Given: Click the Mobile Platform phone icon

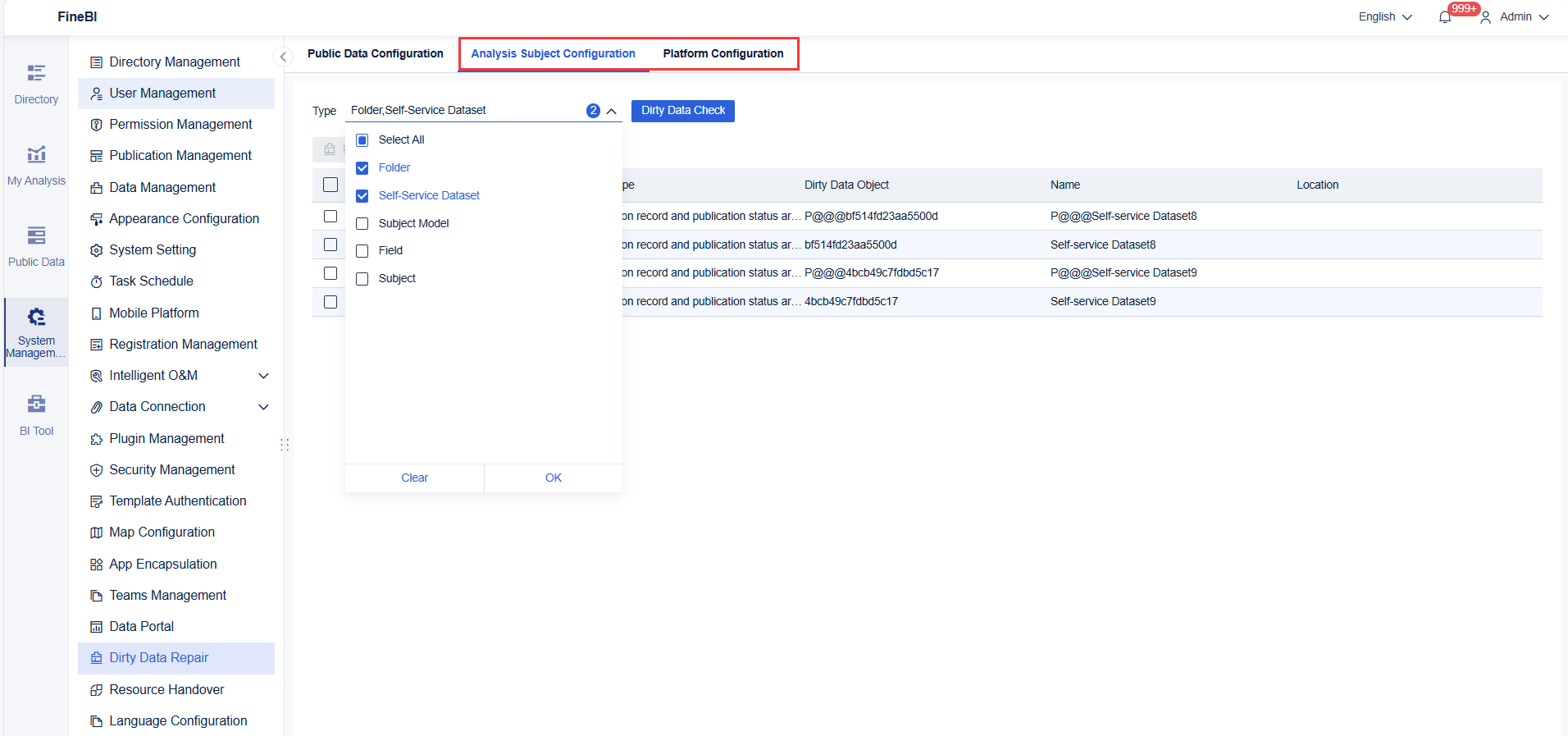Looking at the screenshot, I should point(97,313).
